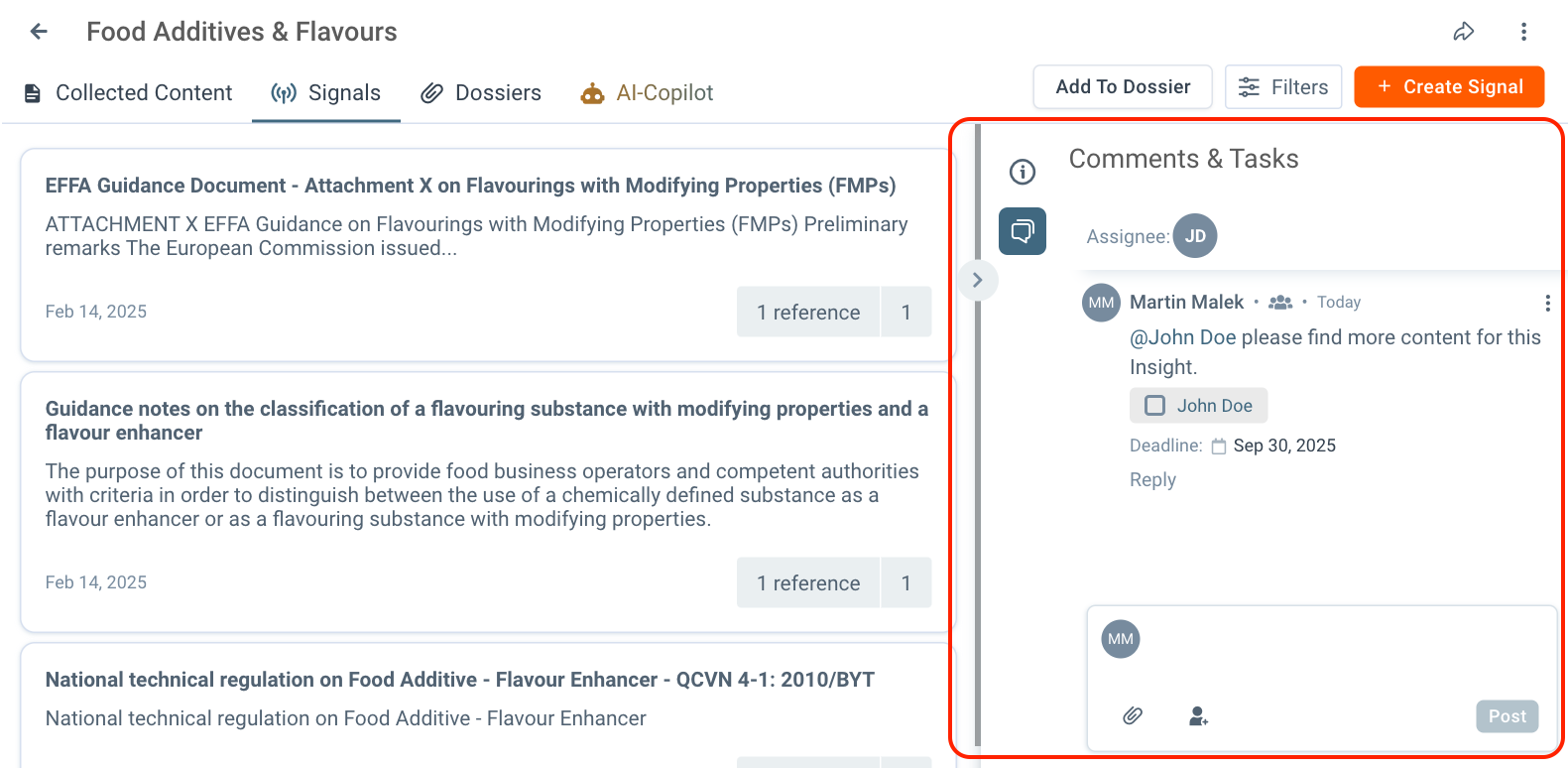Open the AI-Copilot tab
This screenshot has width=1568, height=768.
pyautogui.click(x=647, y=93)
